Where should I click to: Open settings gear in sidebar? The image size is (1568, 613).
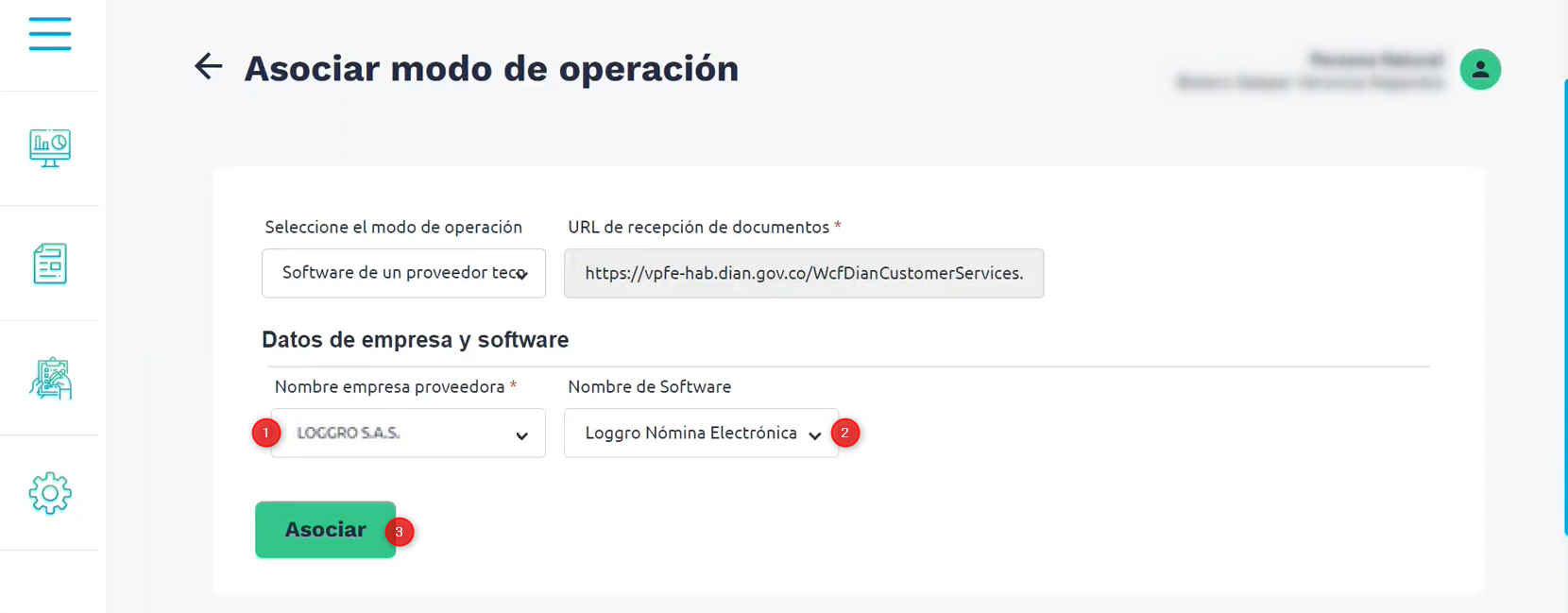click(x=49, y=493)
